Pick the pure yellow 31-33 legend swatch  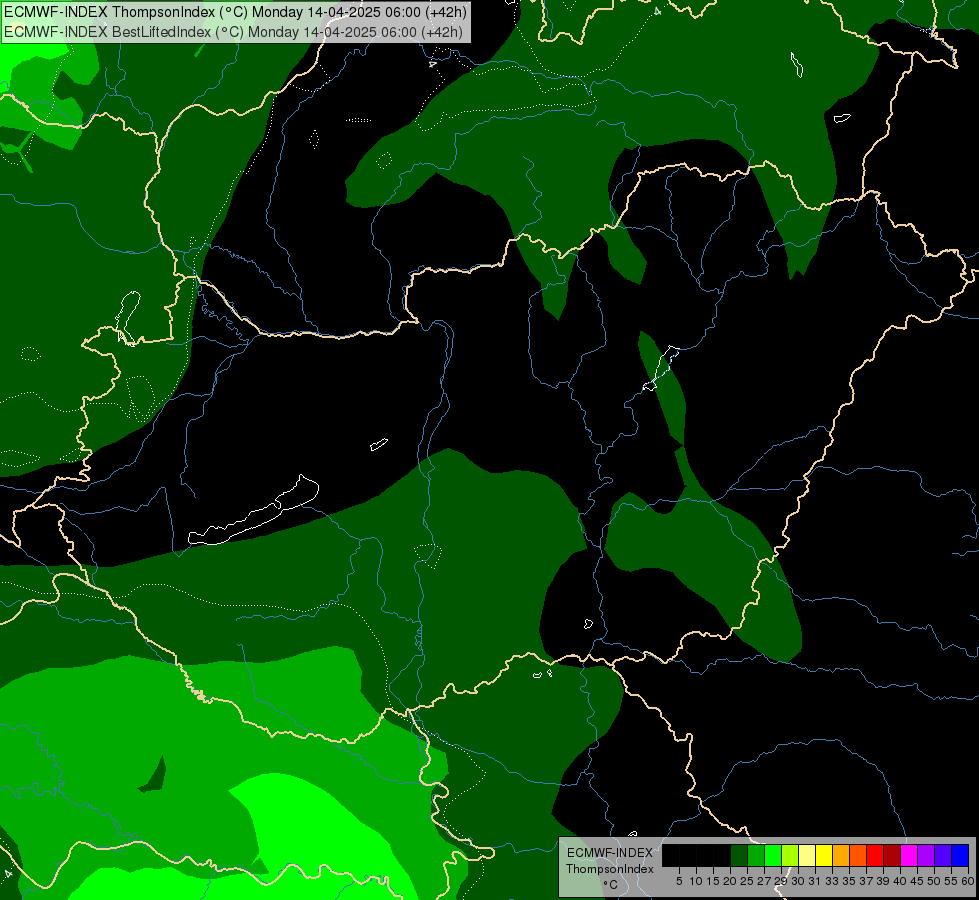coord(824,855)
